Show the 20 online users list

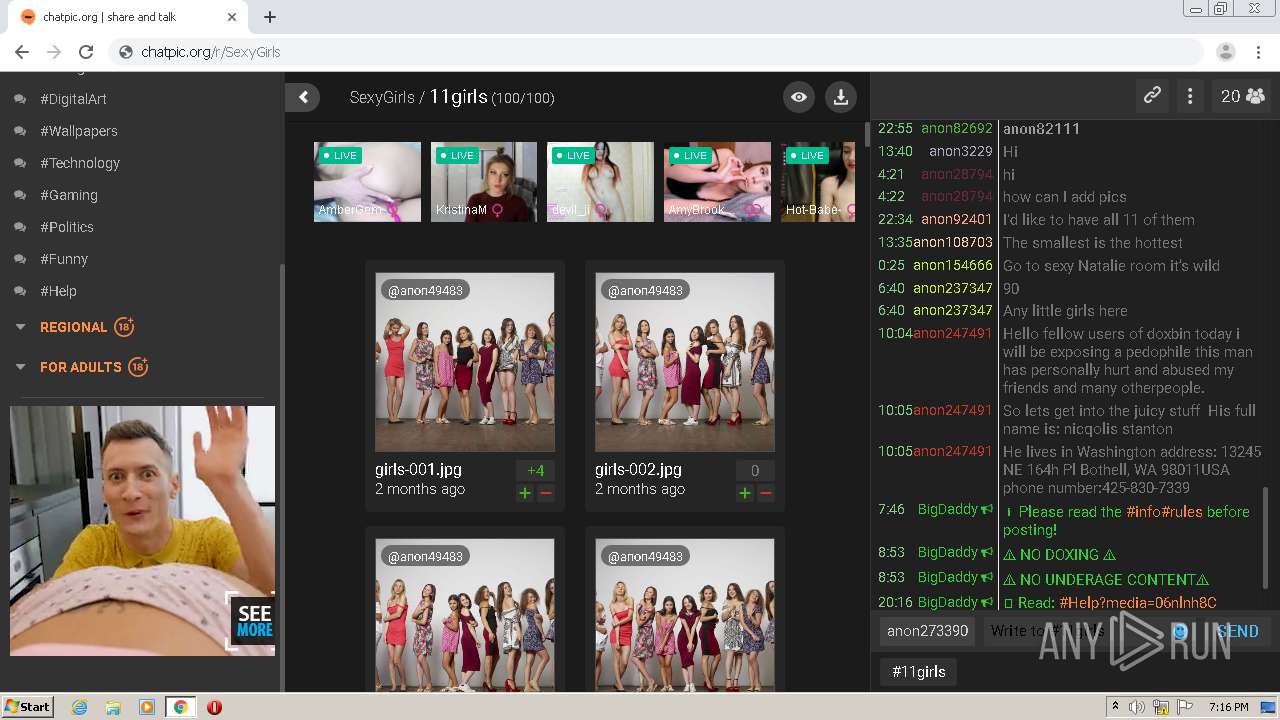point(1242,96)
